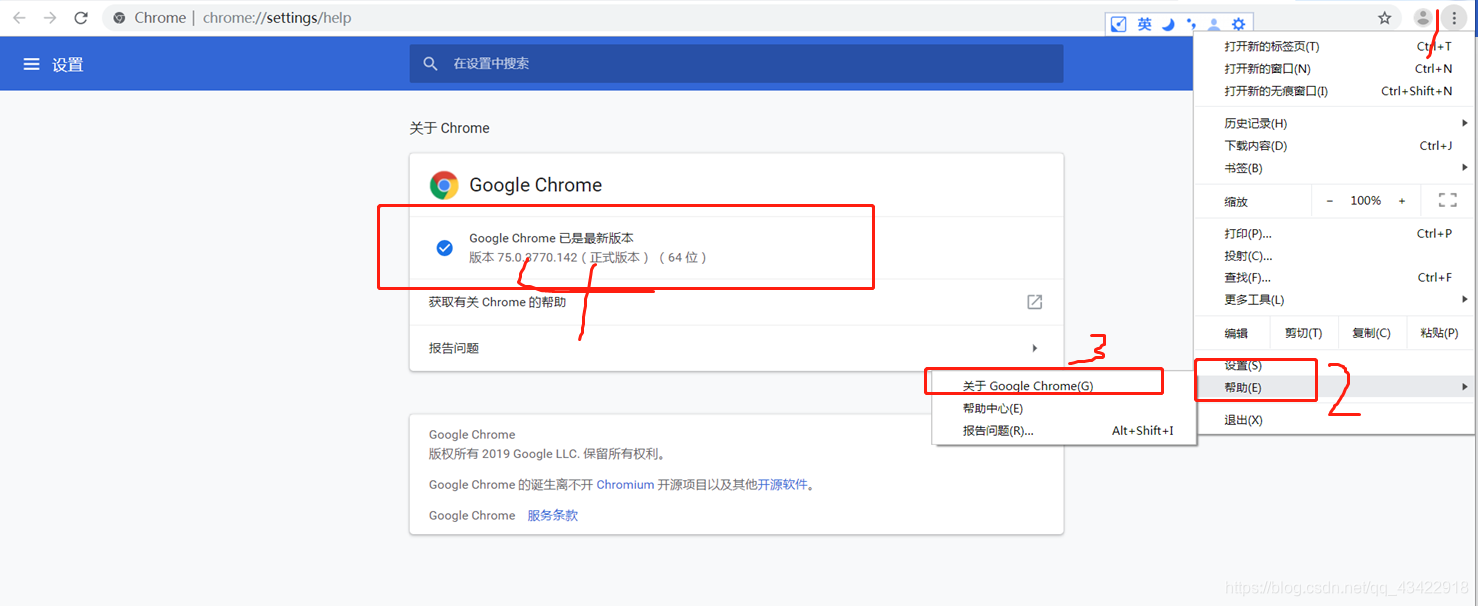This screenshot has height=606, width=1478.
Task: Expand 更多工具(L) submenu arrow
Action: [x=1465, y=300]
